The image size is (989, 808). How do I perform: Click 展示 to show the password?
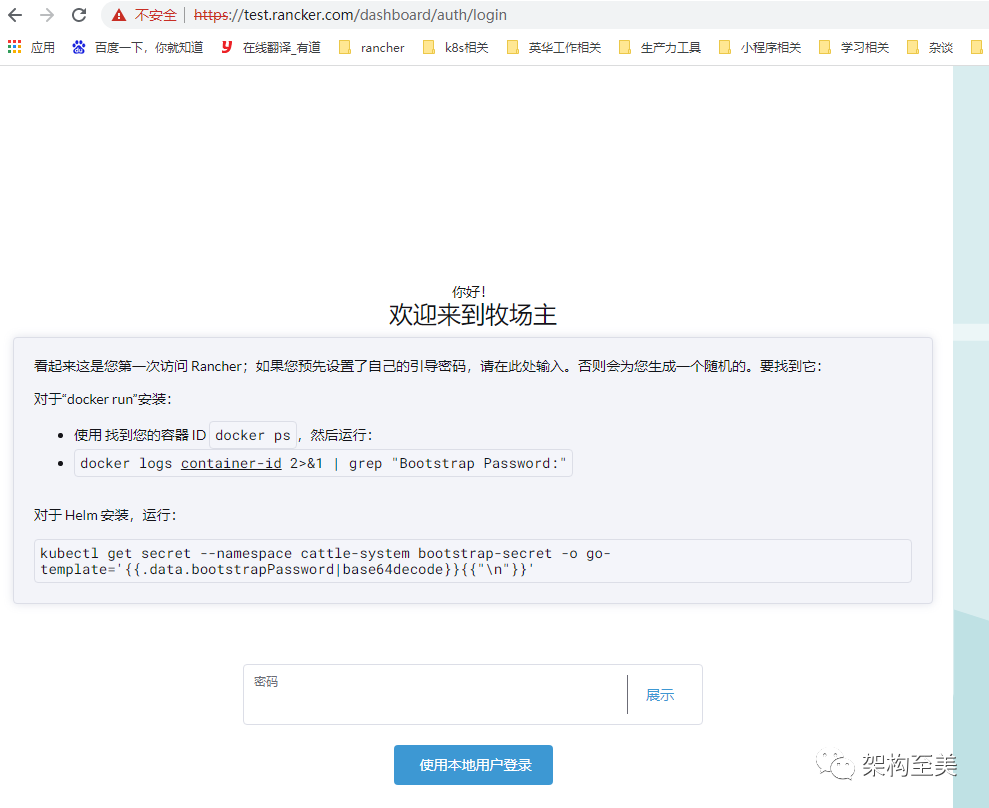(660, 695)
